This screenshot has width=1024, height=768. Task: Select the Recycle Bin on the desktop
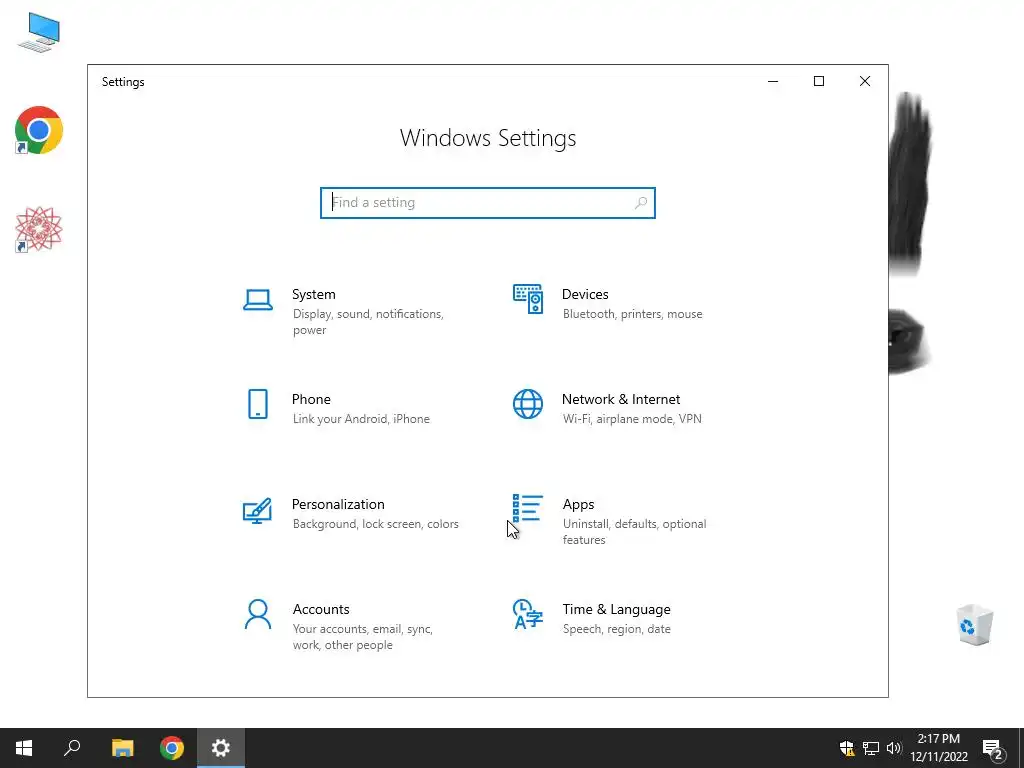point(974,625)
